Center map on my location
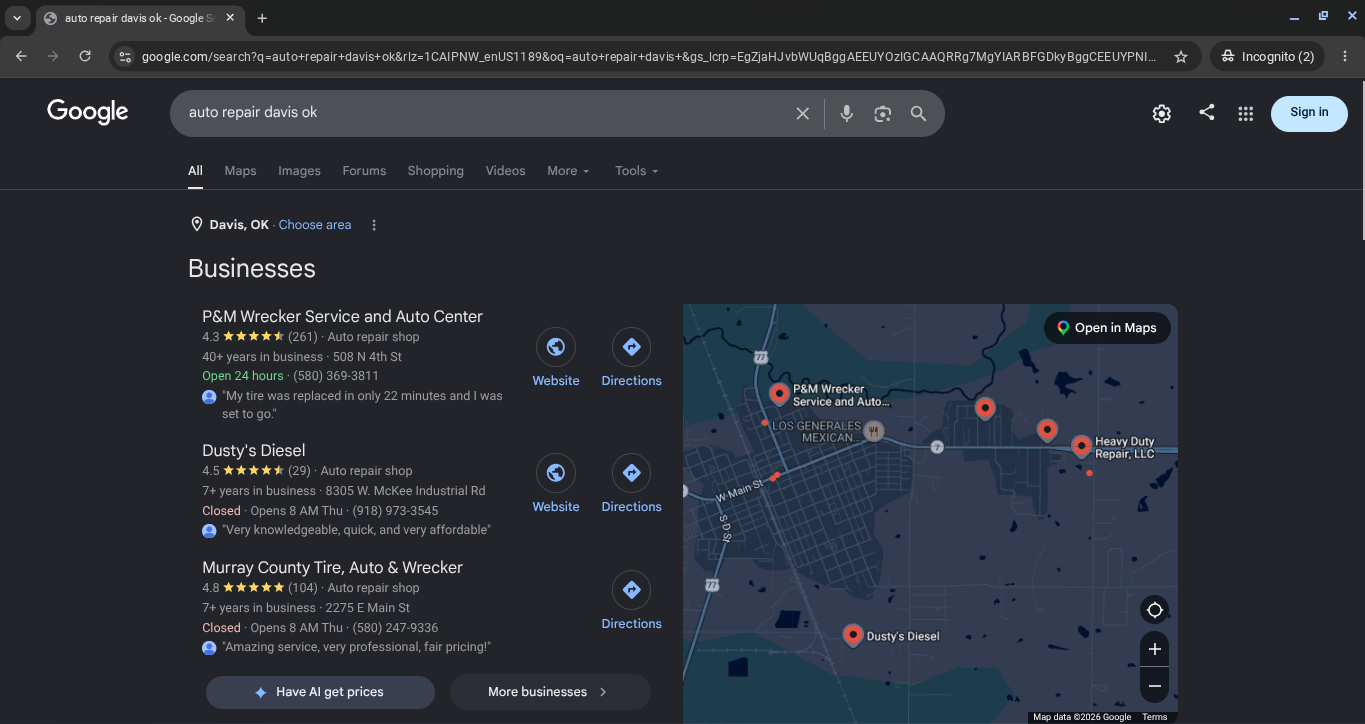 point(1154,610)
